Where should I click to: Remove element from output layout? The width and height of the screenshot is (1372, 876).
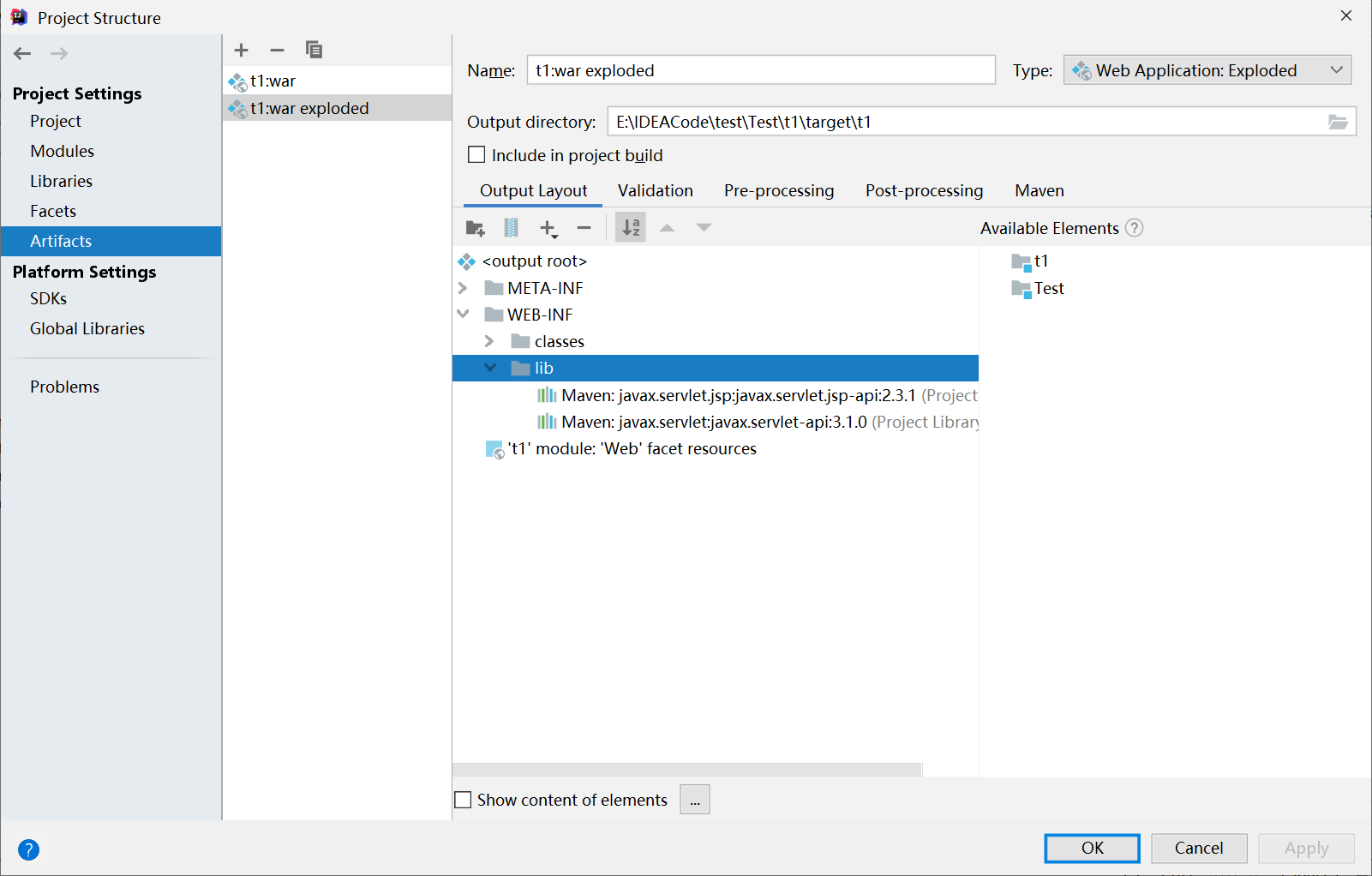pos(584,228)
